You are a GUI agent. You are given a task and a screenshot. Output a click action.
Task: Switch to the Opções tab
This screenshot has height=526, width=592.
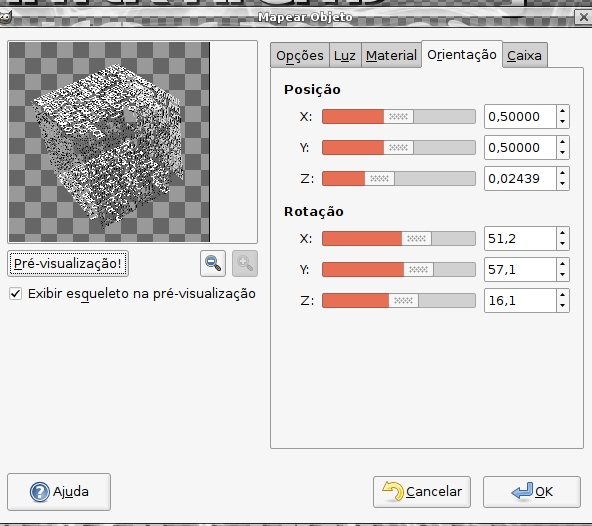[x=300, y=56]
